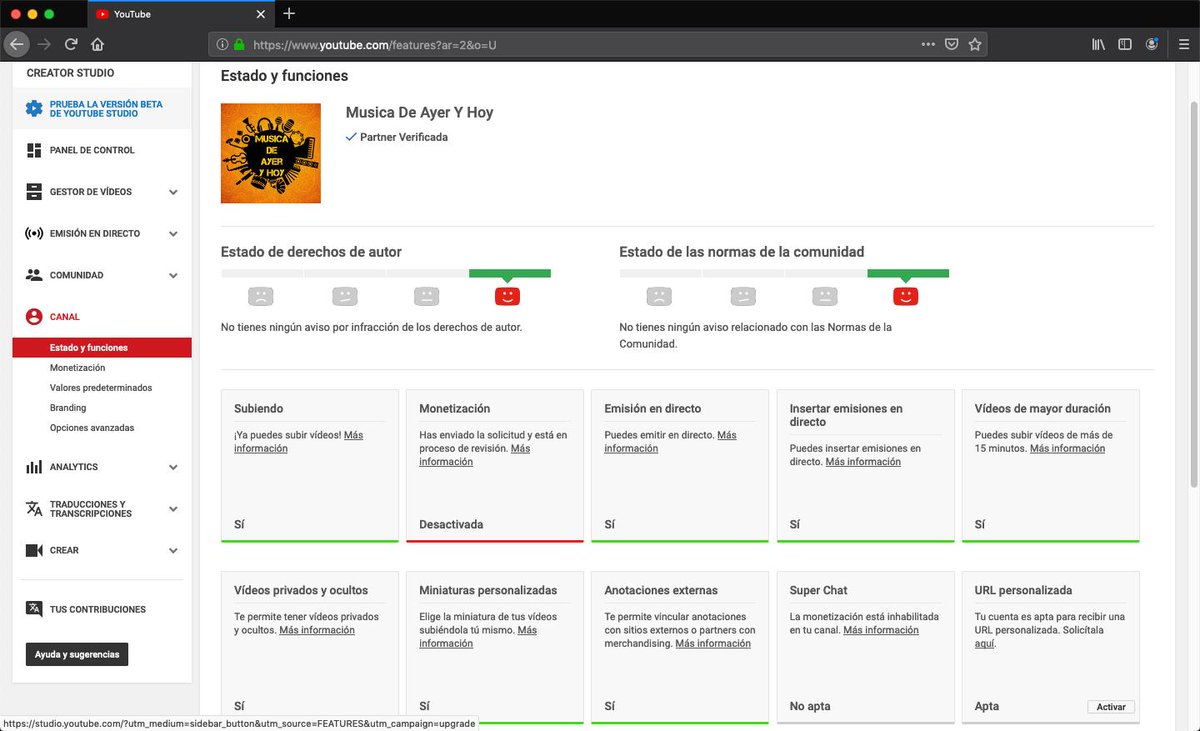Click Ayuda y sugerencias button
This screenshot has width=1200, height=731.
pyautogui.click(x=77, y=654)
